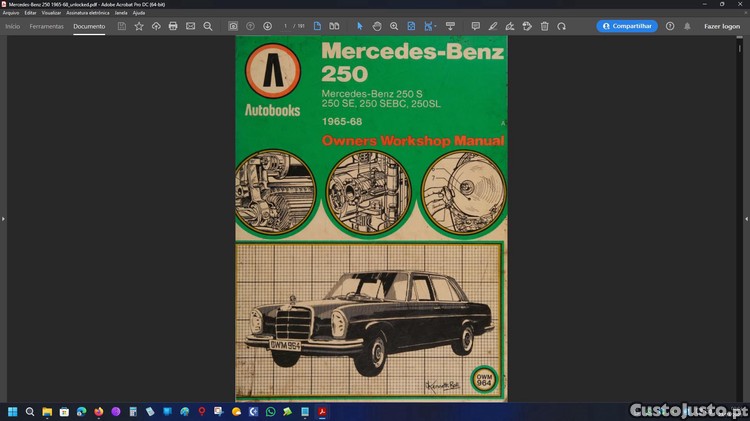Select the arrow selection tool

coord(360,26)
